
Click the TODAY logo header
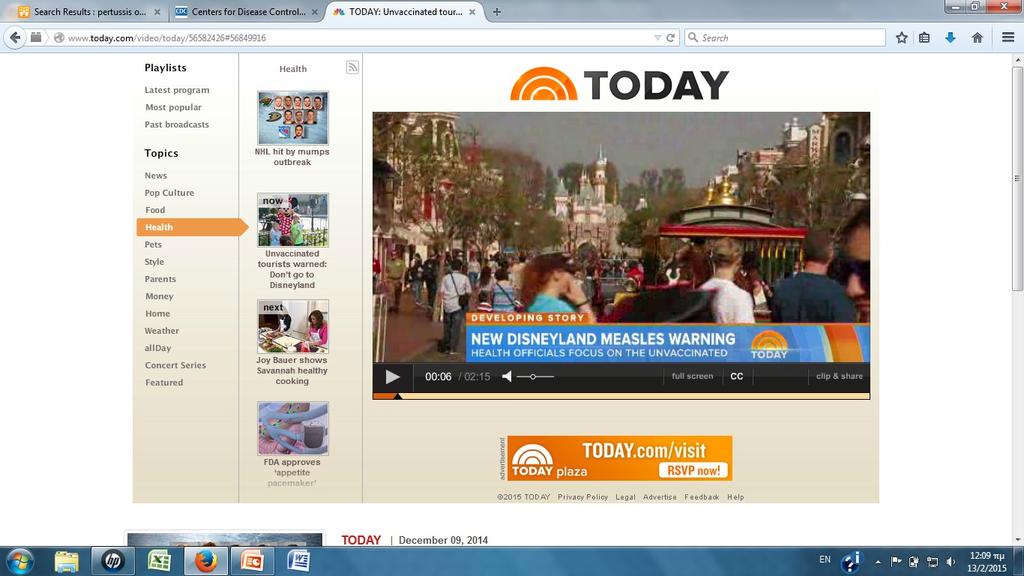[x=619, y=84]
